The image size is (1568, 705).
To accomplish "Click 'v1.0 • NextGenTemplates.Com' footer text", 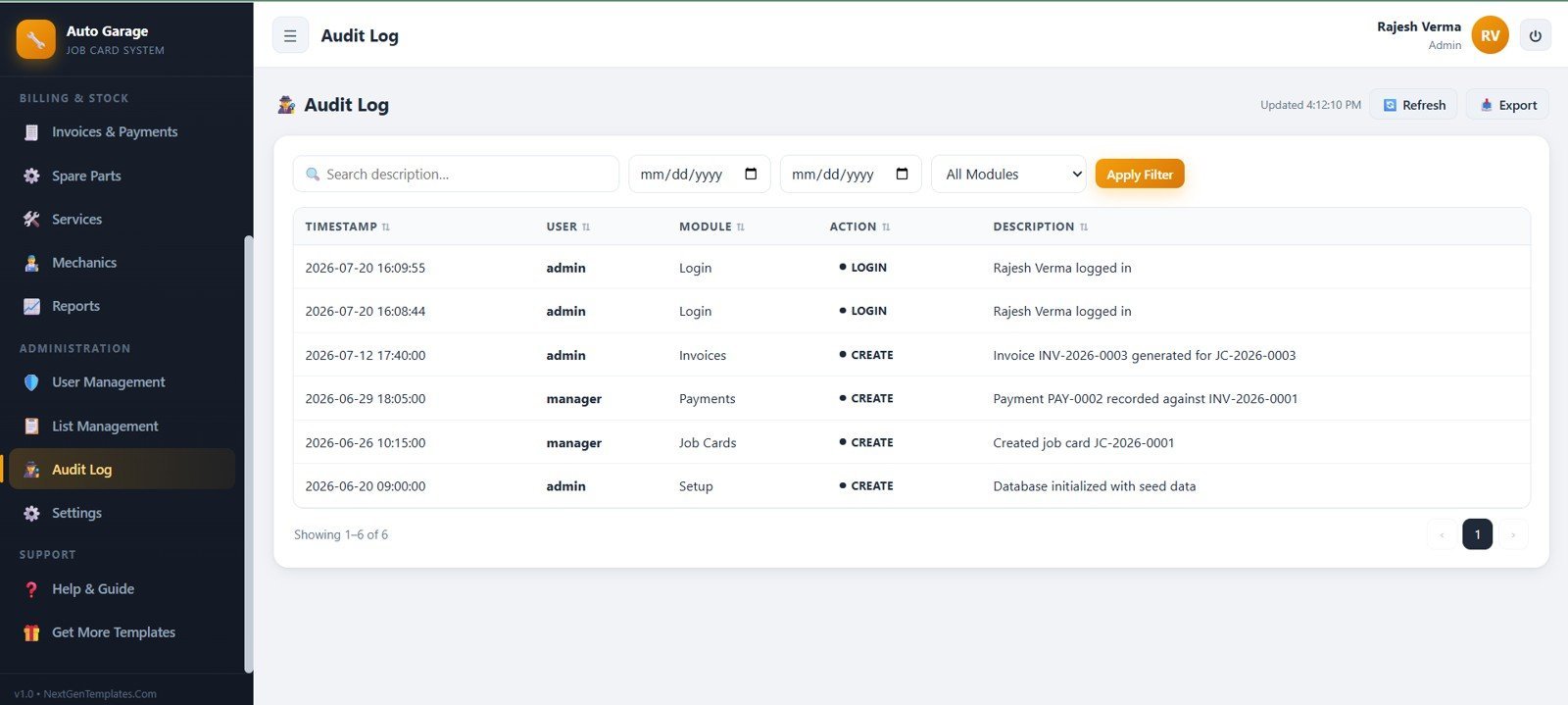I will [85, 693].
